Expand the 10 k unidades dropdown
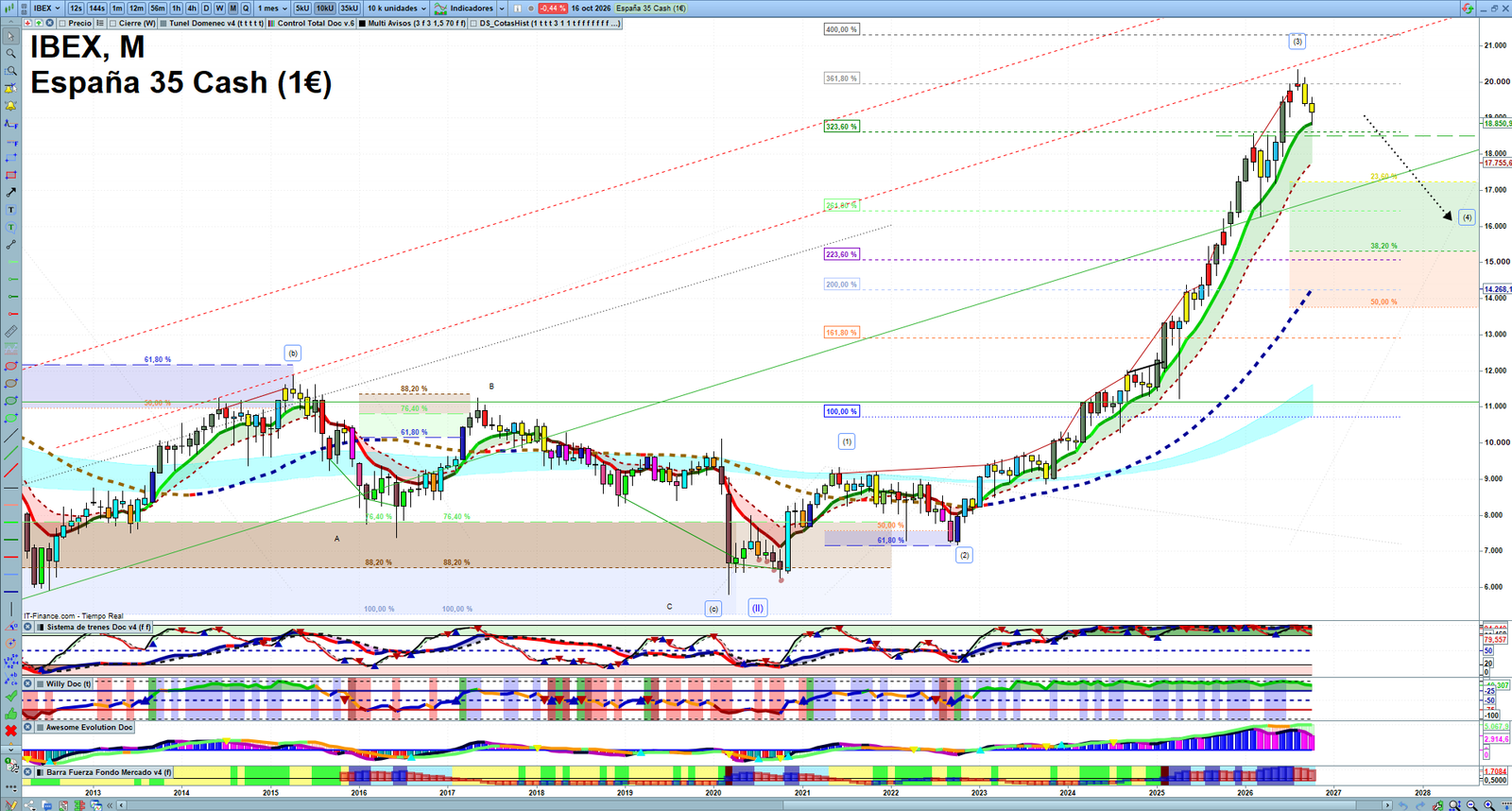Viewport: 1512px width, 811px height. pyautogui.click(x=396, y=9)
